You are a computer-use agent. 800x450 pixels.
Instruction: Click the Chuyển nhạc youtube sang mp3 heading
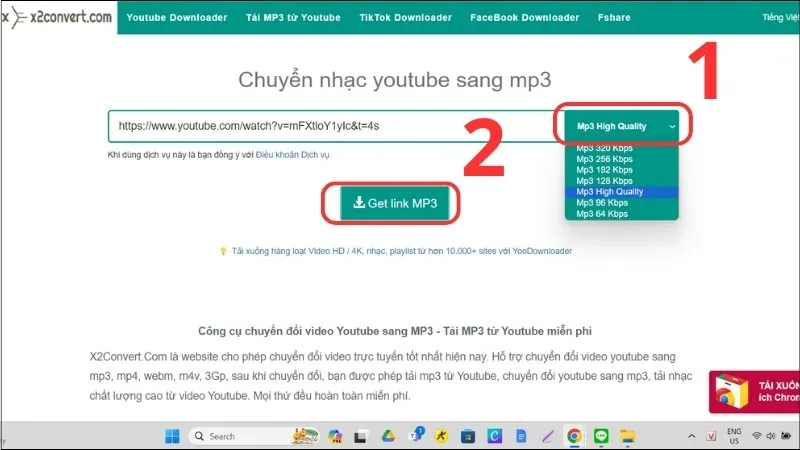(x=395, y=80)
